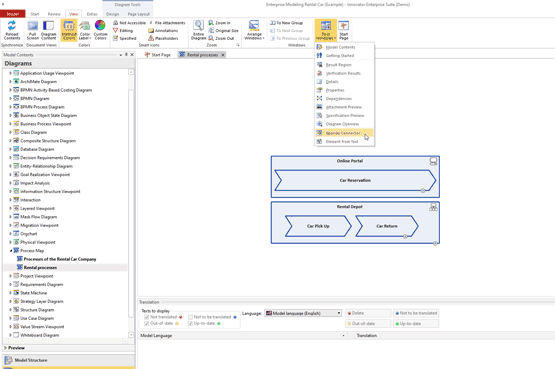This screenshot has height=369, width=555.
Task: Open the Zoom group dialog launcher
Action: coord(238,45)
